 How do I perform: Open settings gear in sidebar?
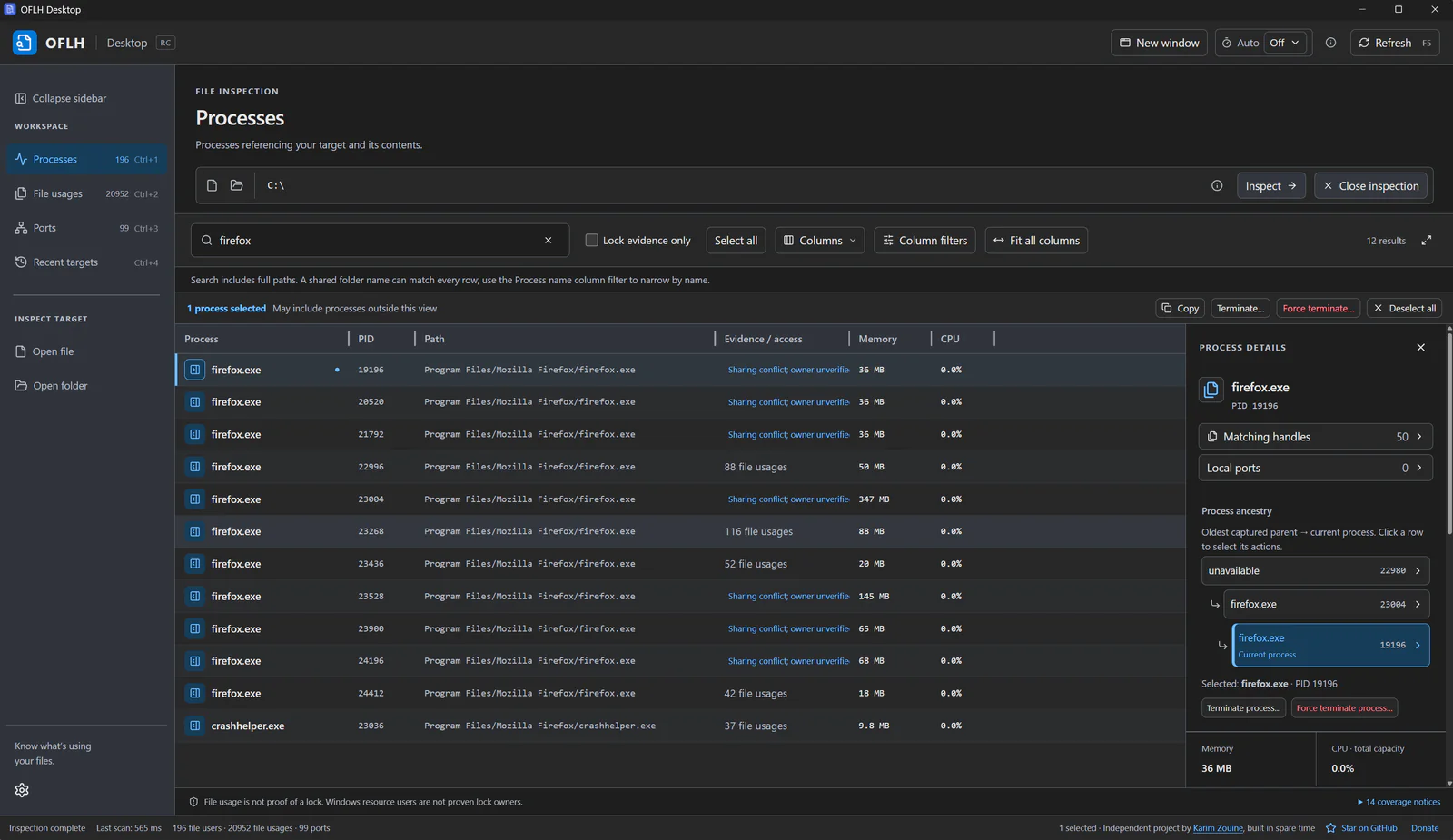22,790
